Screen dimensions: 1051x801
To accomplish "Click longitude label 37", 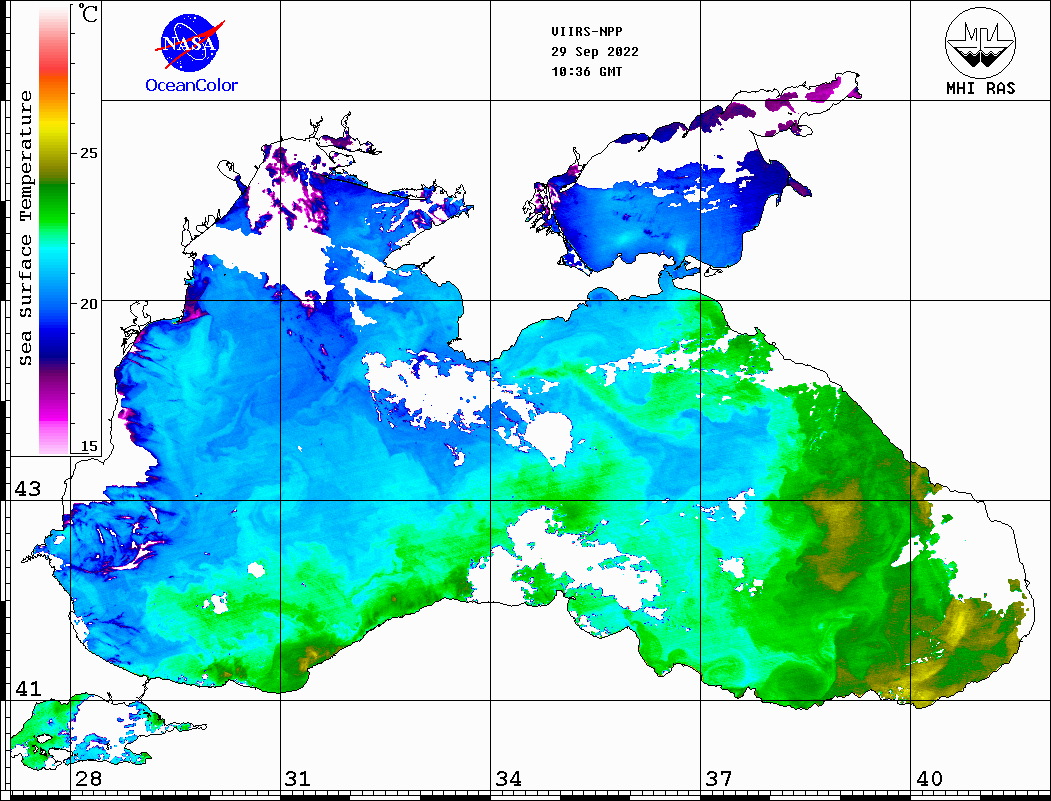I will pos(719,778).
